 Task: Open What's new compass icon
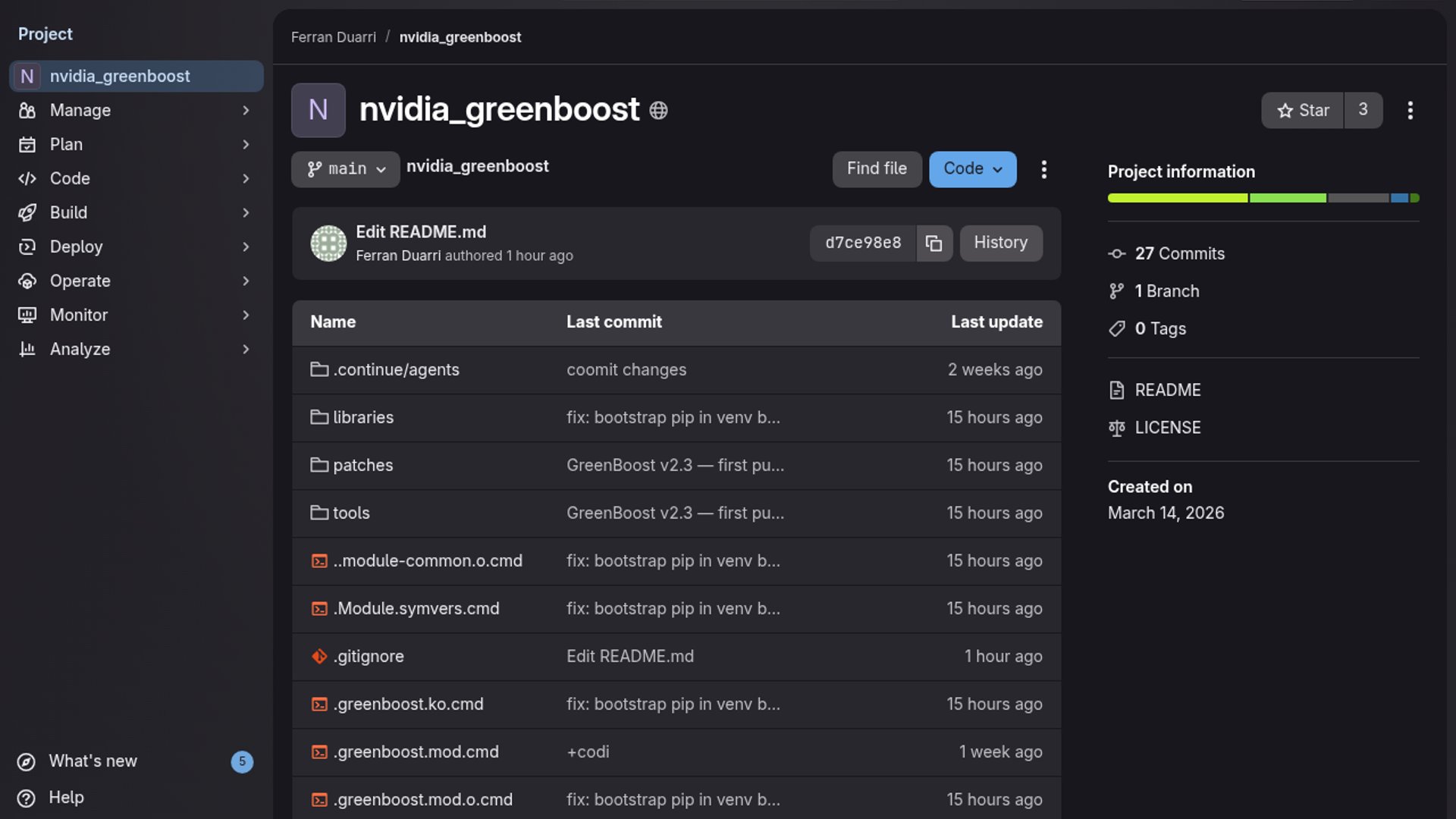(27, 762)
